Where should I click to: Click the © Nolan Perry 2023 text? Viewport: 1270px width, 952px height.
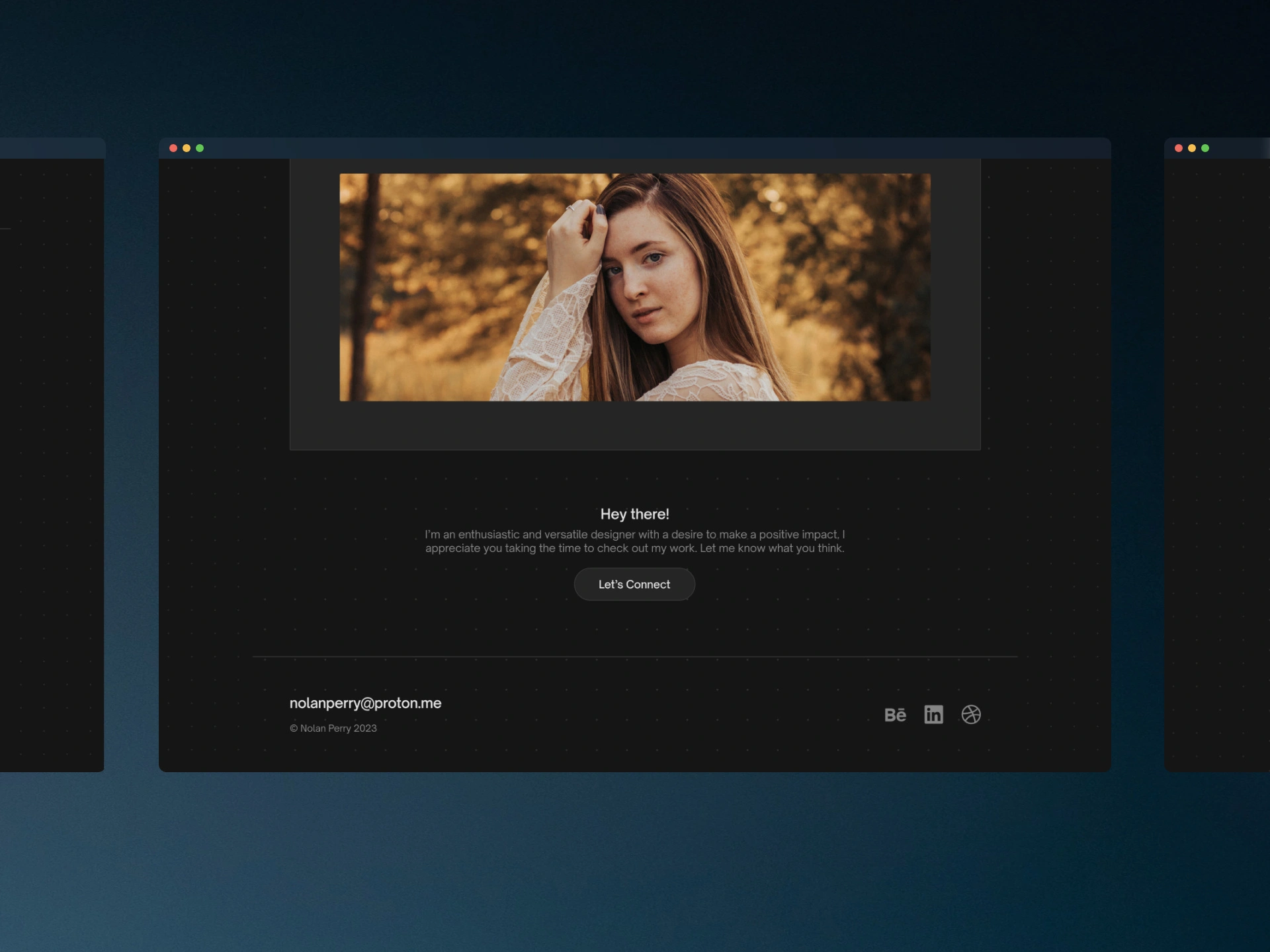pos(333,728)
